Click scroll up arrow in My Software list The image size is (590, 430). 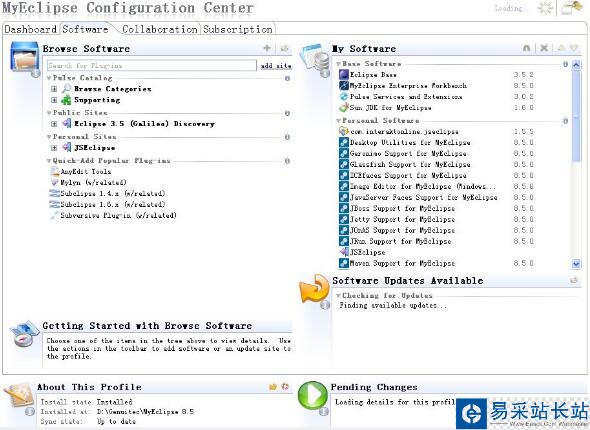(x=576, y=65)
